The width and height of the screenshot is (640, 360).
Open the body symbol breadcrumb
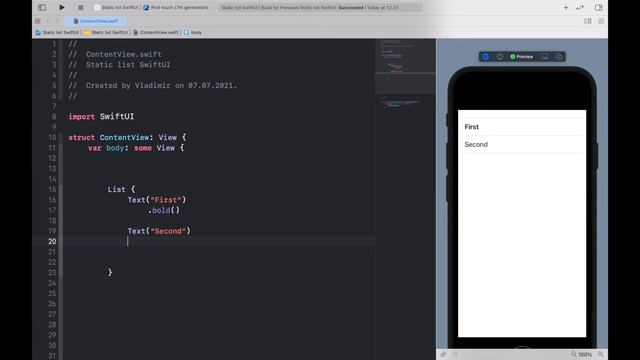[193, 32]
